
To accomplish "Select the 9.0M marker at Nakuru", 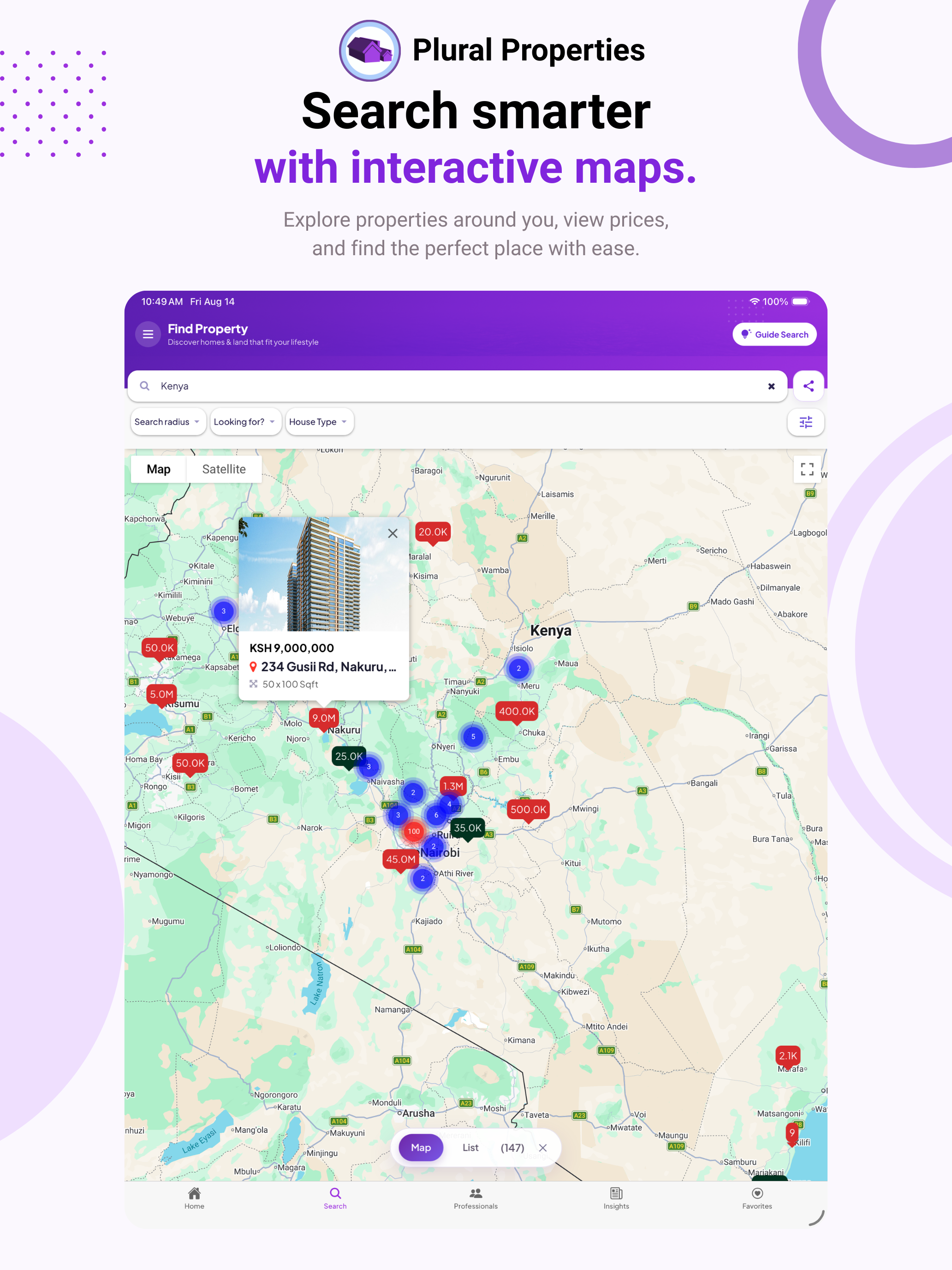I will tap(324, 720).
